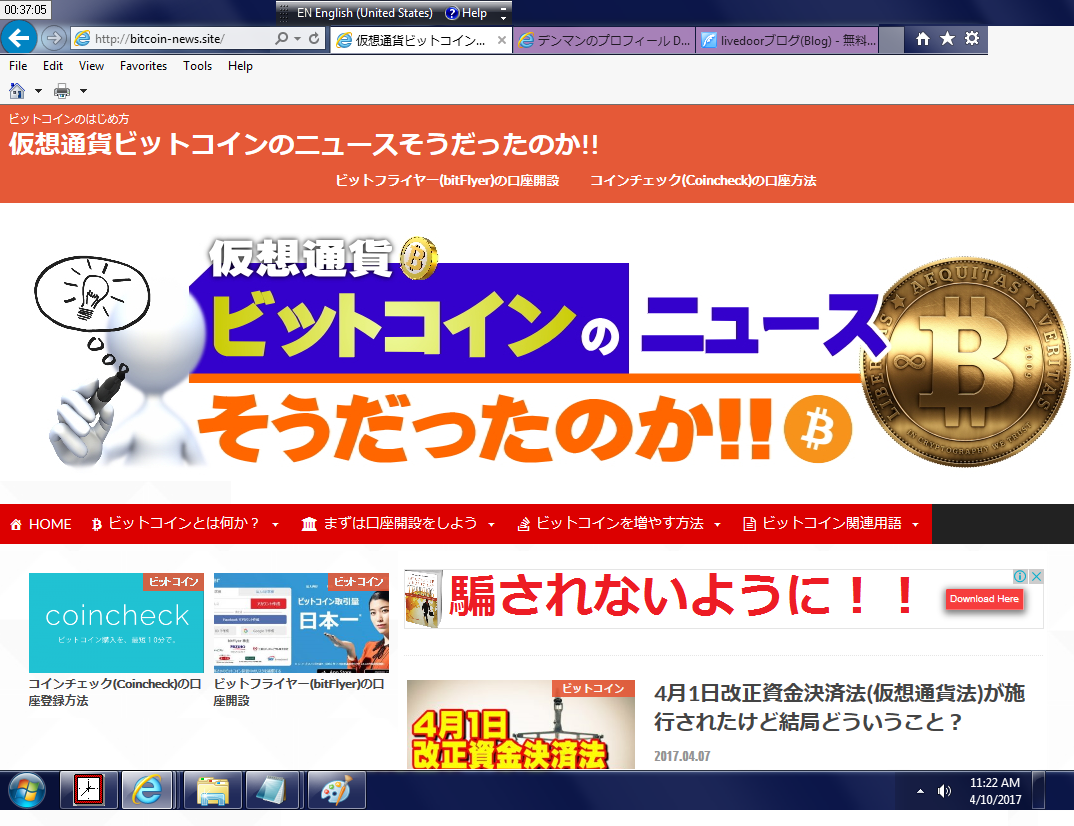1074x826 pixels.
Task: Click the HOME item in red navigation bar
Action: [x=40, y=524]
